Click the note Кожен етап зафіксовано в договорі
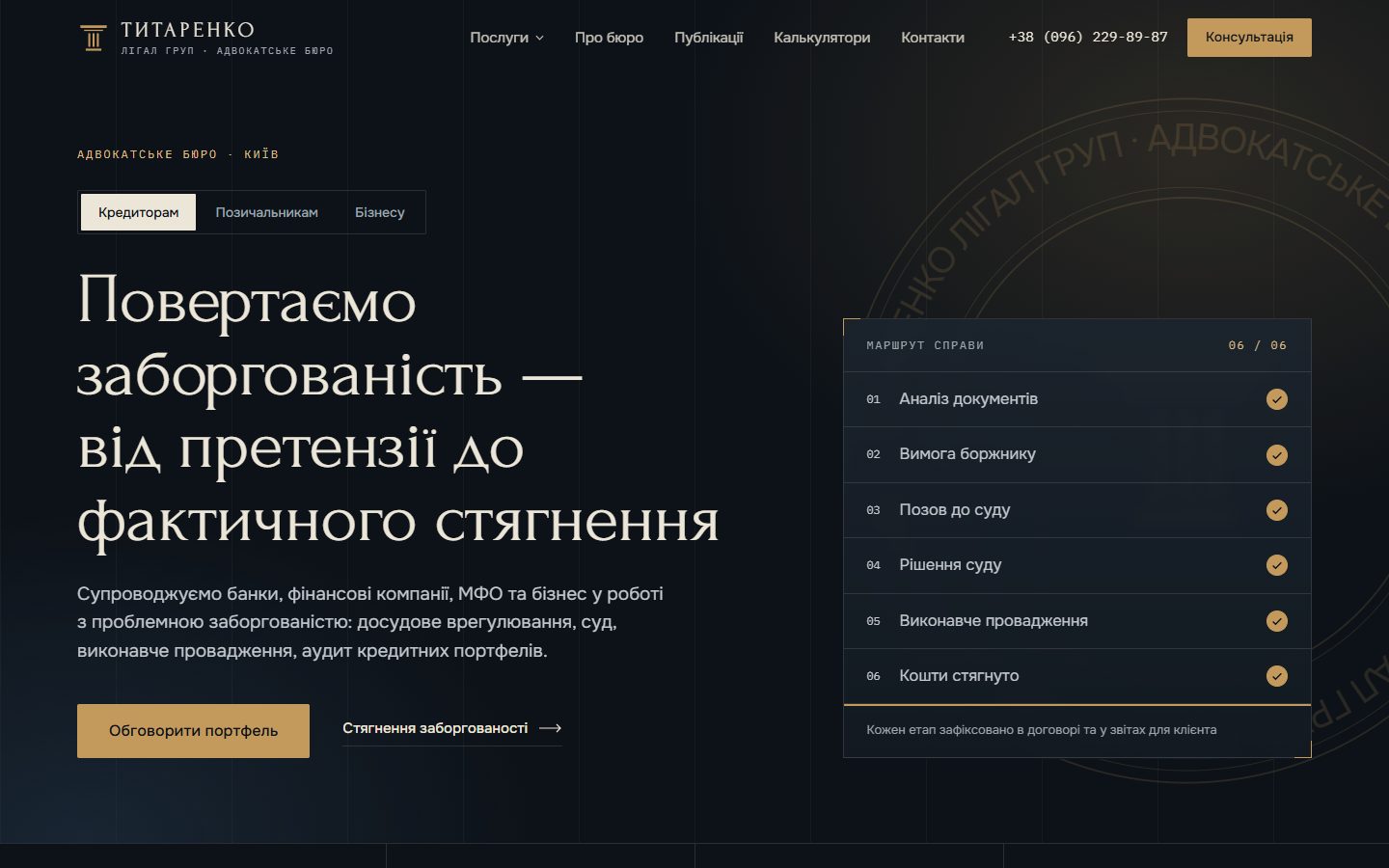Image resolution: width=1389 pixels, height=868 pixels. pyautogui.click(x=1042, y=730)
